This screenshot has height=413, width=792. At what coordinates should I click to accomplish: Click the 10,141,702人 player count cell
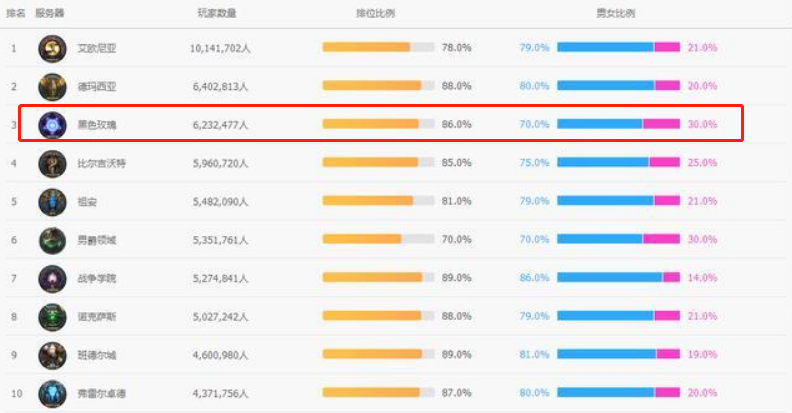218,48
